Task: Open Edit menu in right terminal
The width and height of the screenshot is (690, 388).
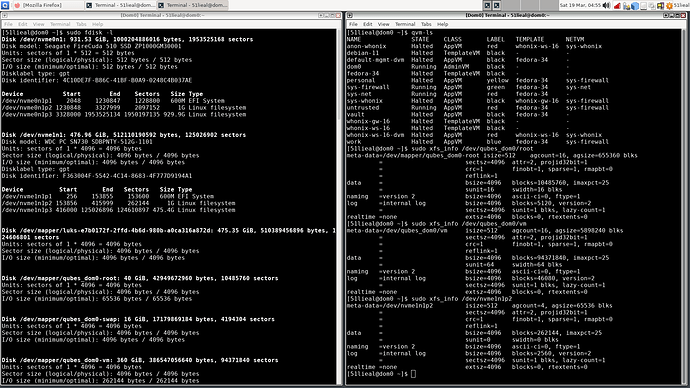Action: pyautogui.click(x=367, y=24)
